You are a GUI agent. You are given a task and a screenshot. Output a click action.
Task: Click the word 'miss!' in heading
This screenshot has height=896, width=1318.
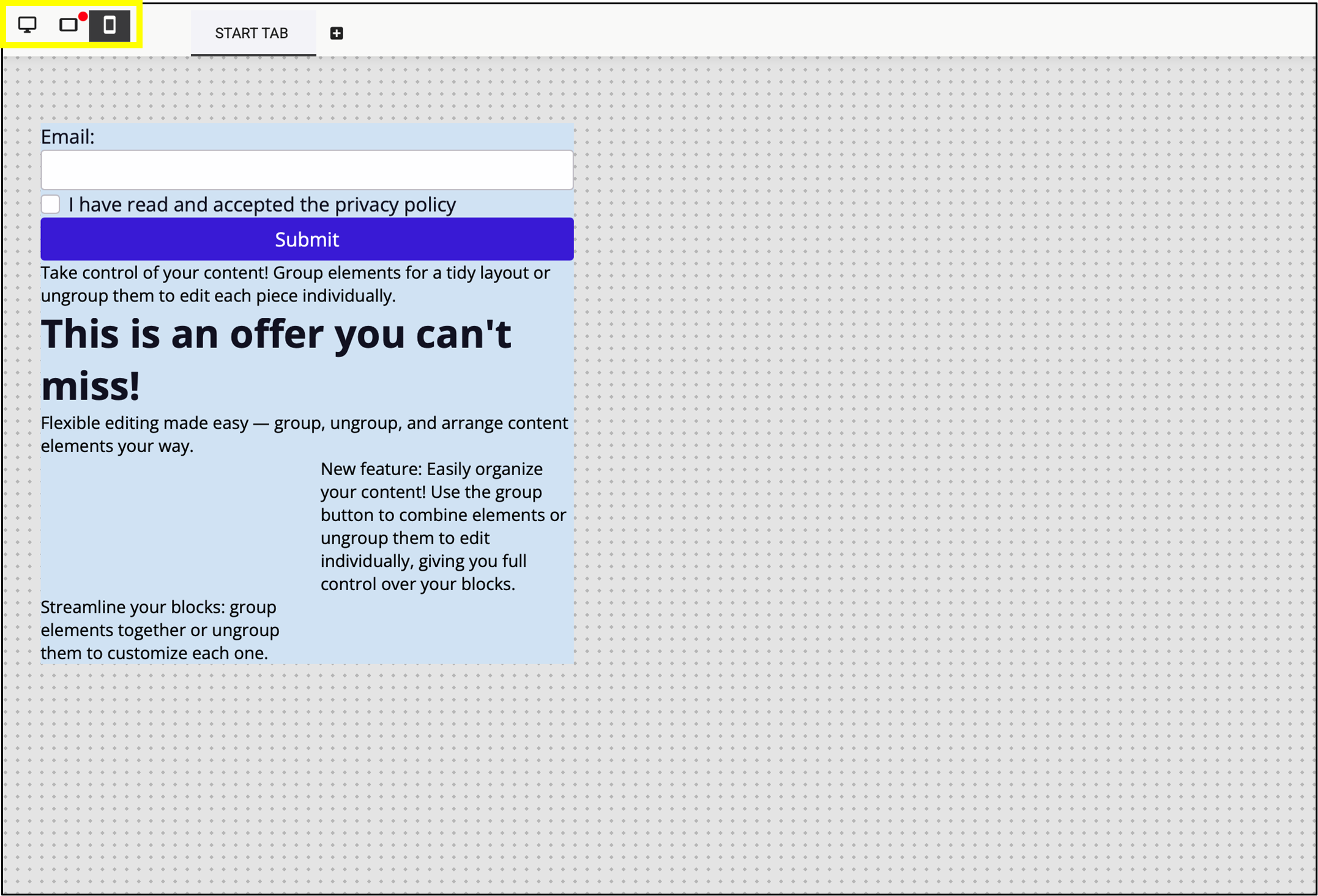[x=91, y=387]
